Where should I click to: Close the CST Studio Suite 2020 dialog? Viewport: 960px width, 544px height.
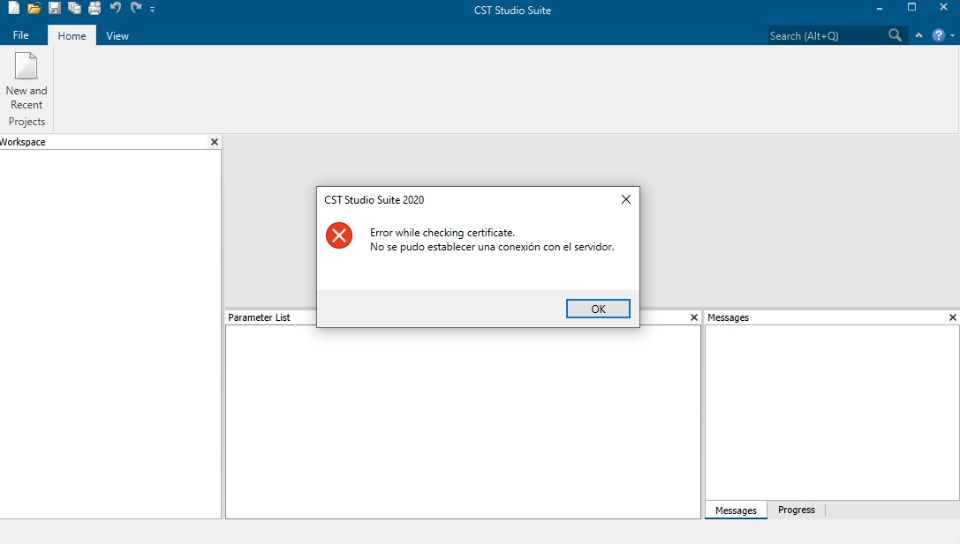pos(626,199)
